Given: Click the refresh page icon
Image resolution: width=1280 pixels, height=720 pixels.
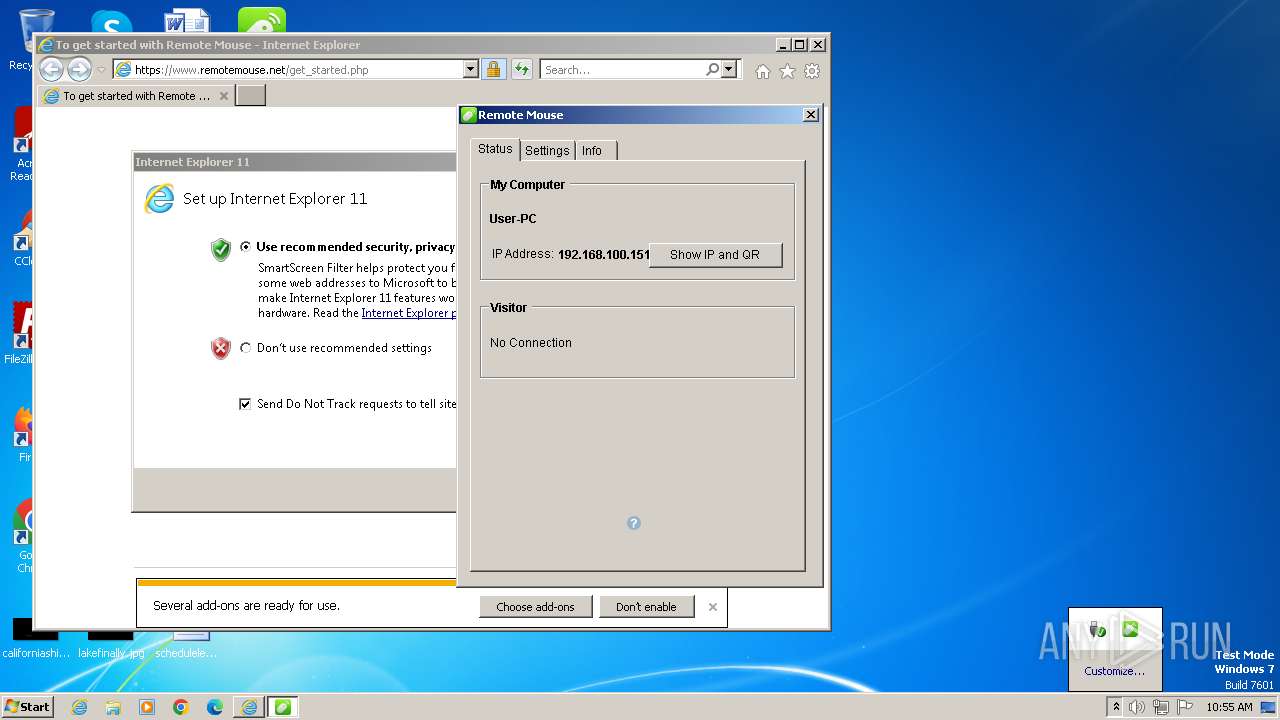Looking at the screenshot, I should [x=521, y=69].
